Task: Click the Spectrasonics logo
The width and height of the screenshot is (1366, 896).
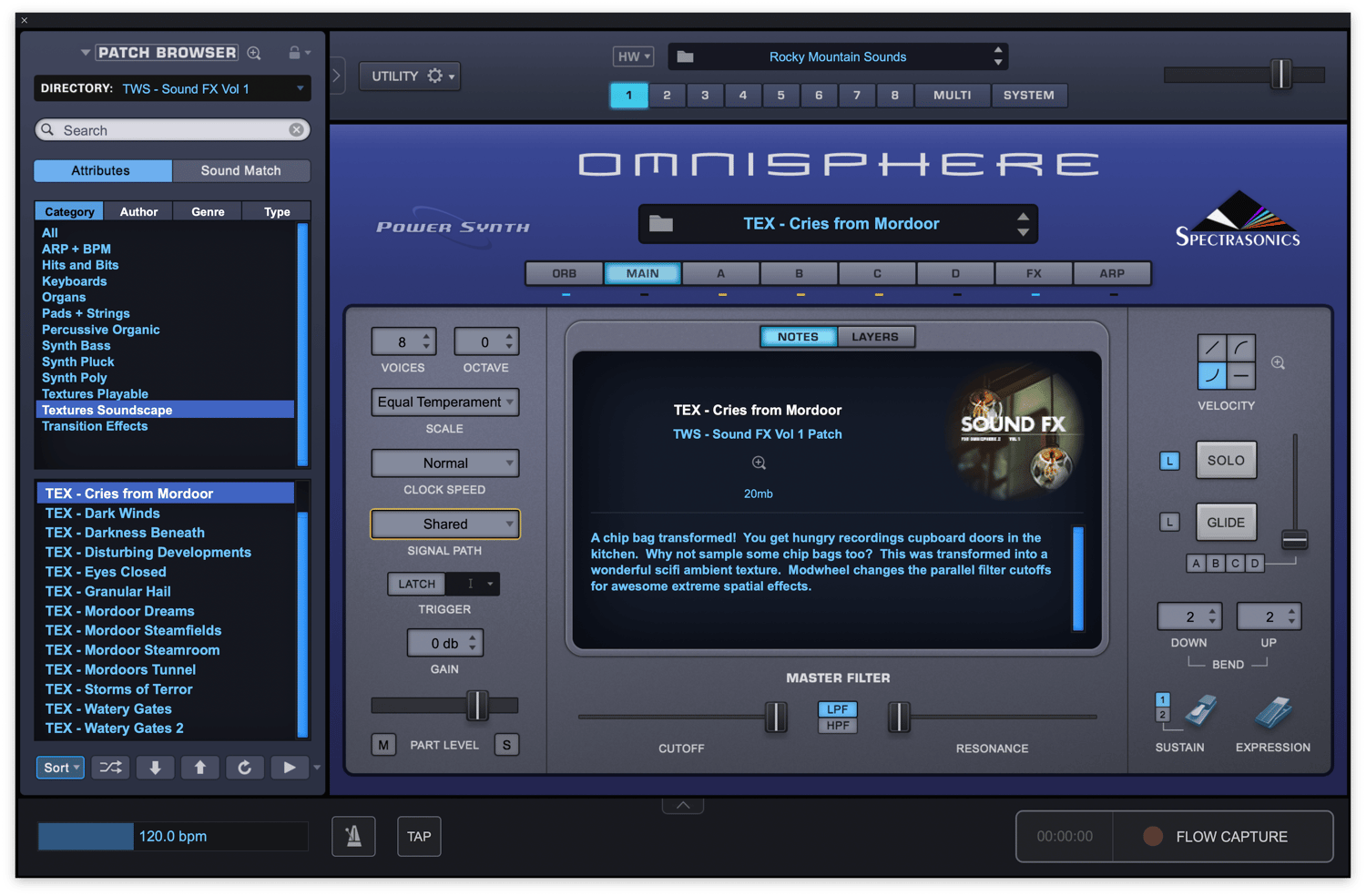Action: coord(1238,219)
